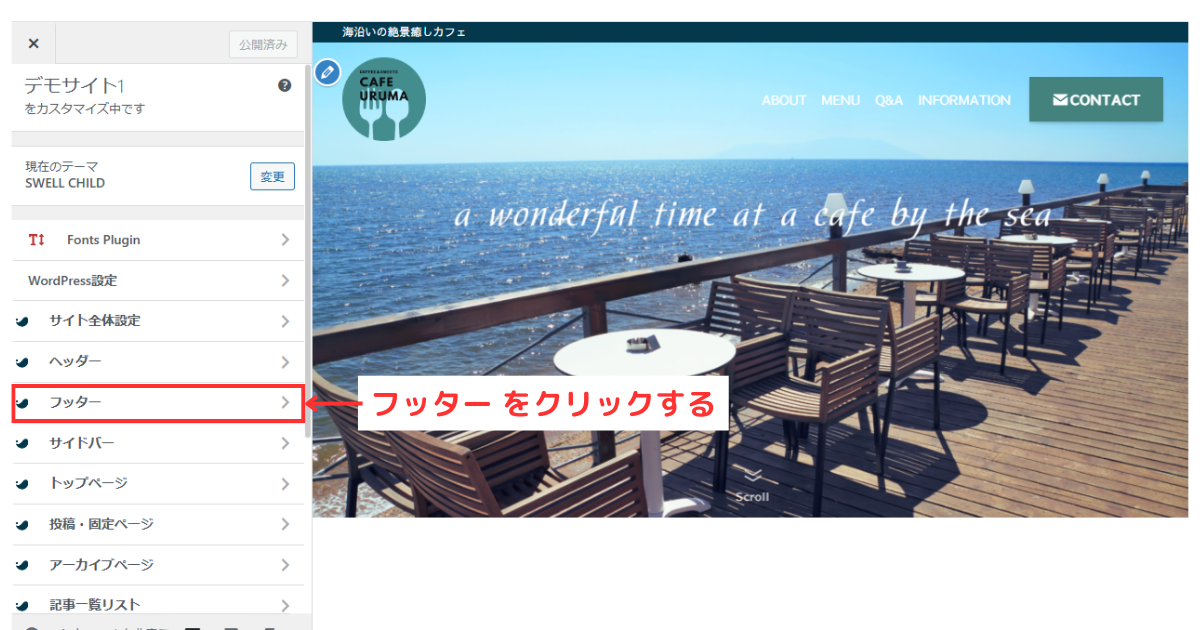Click the help question mark icon beside デモサイト1
Screen dimensions: 1200x630
[285, 85]
